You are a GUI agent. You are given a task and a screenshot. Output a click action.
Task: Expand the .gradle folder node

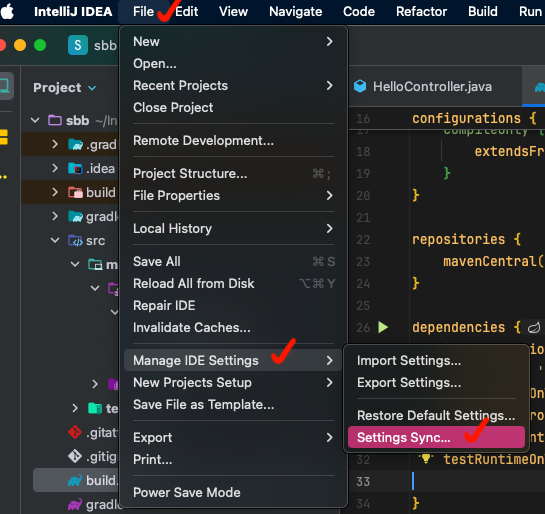point(55,144)
